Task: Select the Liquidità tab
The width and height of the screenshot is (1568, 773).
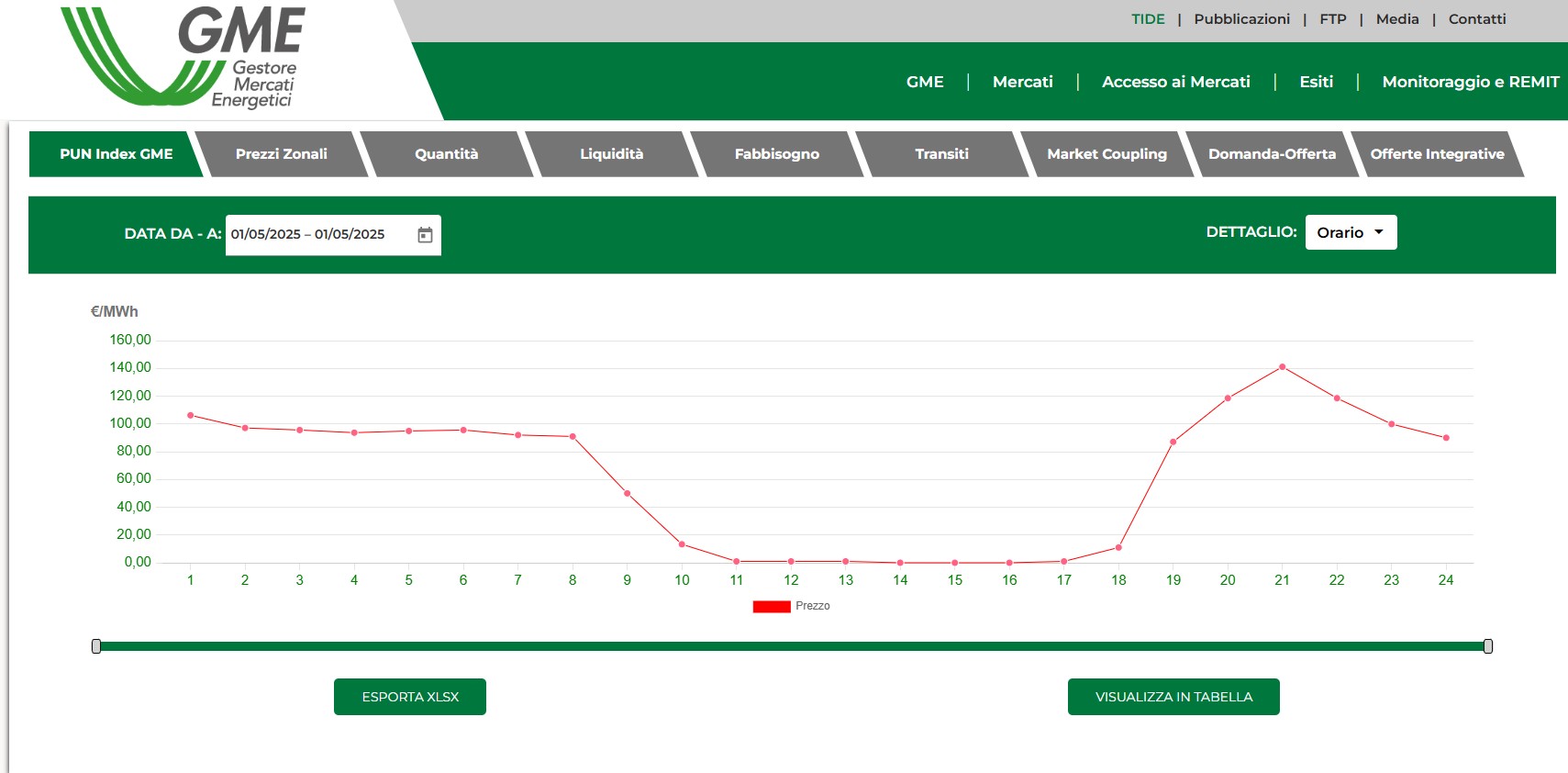Action: 611,154
